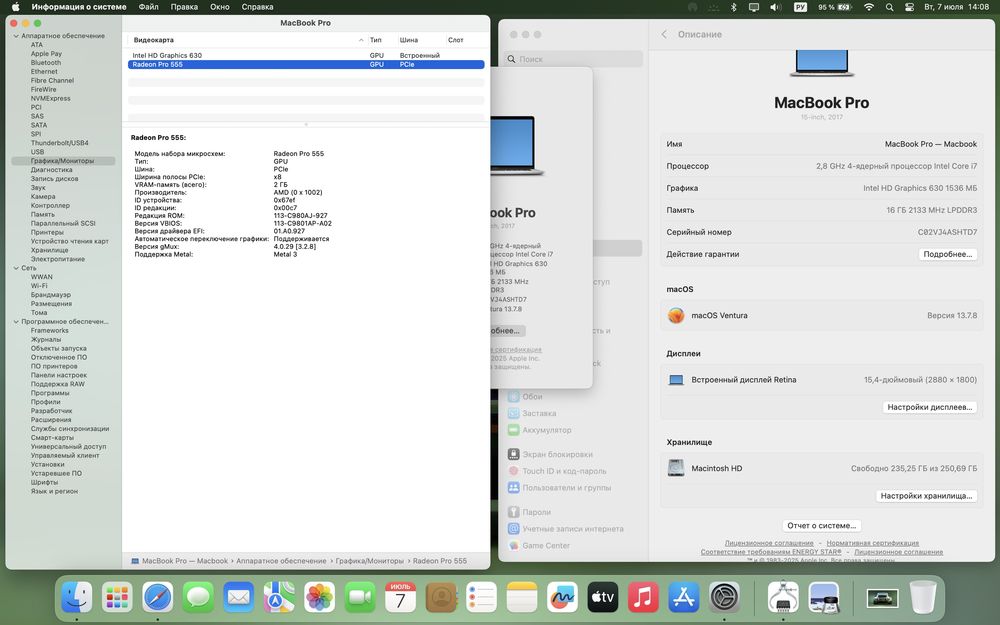Open the Справка menu
The width and height of the screenshot is (1000, 625).
coord(258,7)
